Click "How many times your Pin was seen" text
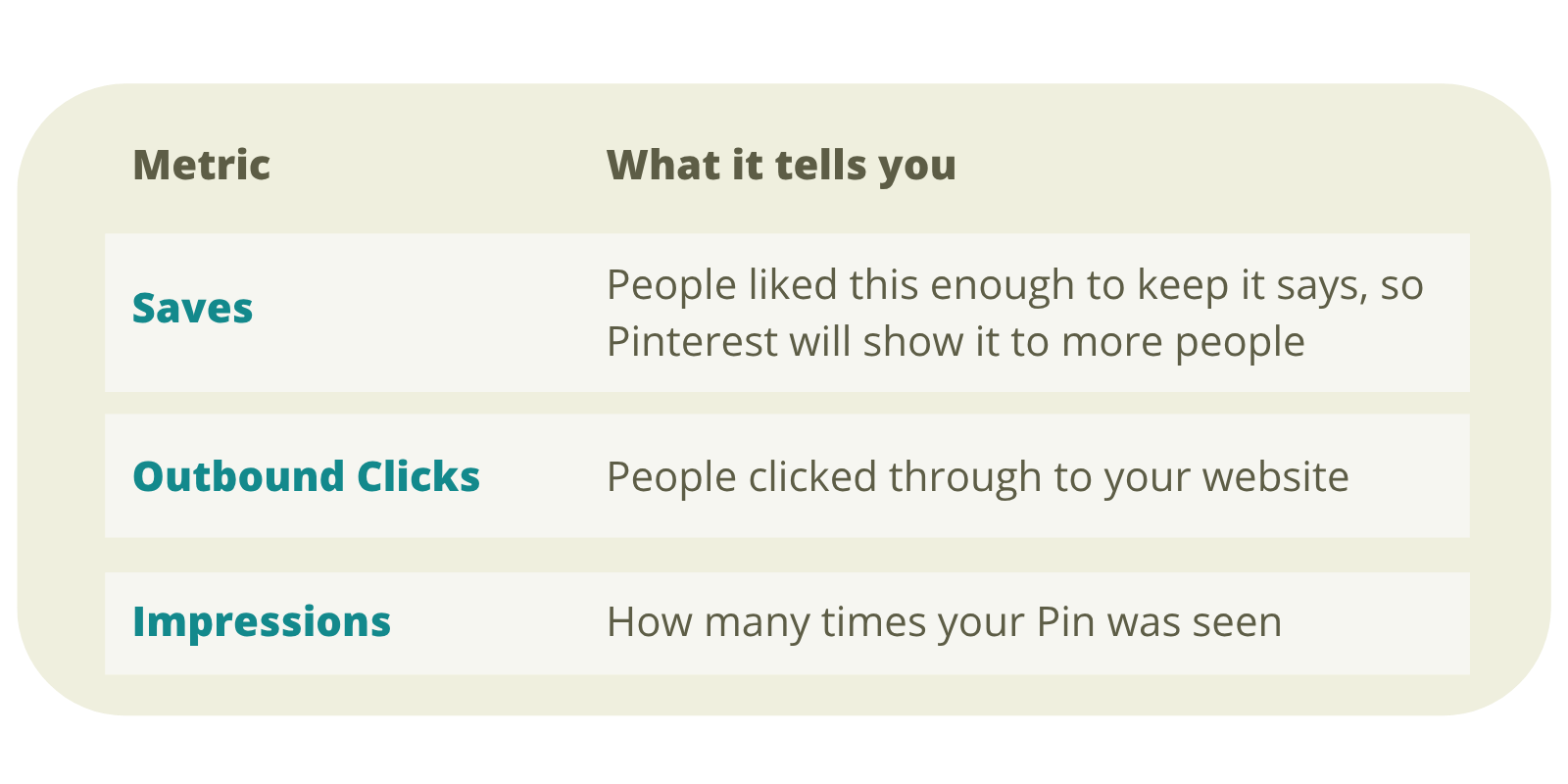 [944, 622]
